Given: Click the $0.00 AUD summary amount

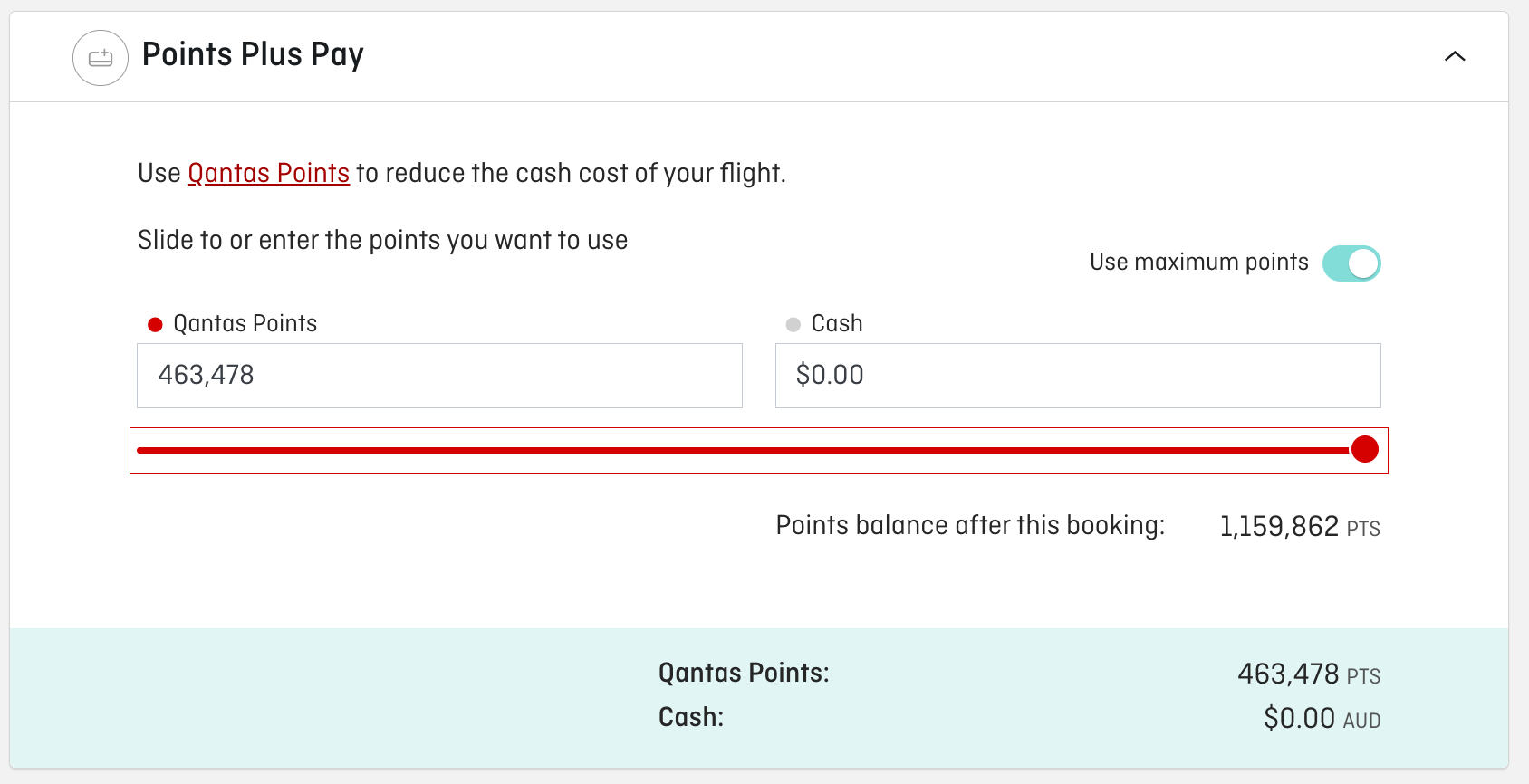Looking at the screenshot, I should tap(1322, 719).
